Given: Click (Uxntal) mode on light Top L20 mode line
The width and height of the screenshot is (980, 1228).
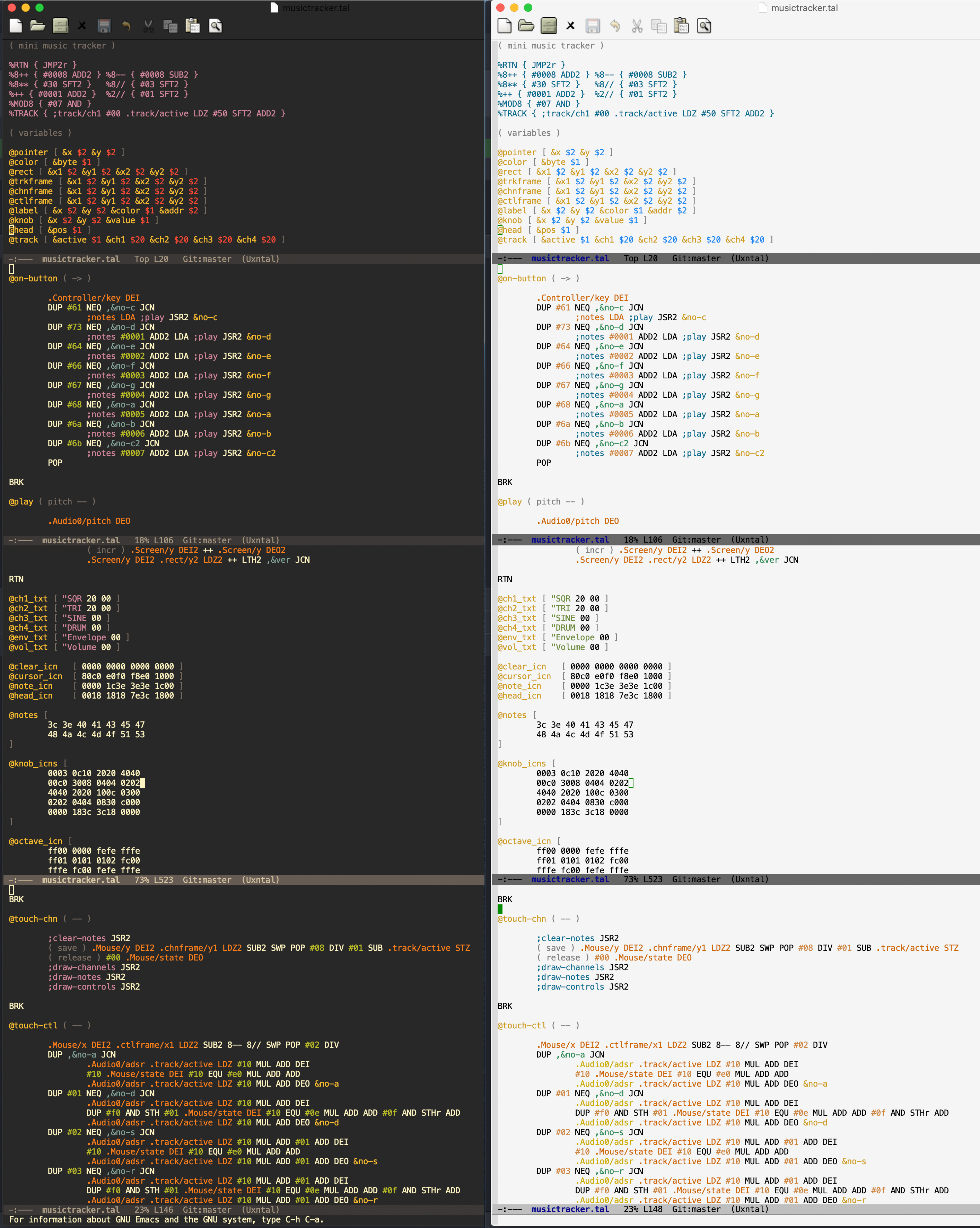Looking at the screenshot, I should tap(750, 258).
